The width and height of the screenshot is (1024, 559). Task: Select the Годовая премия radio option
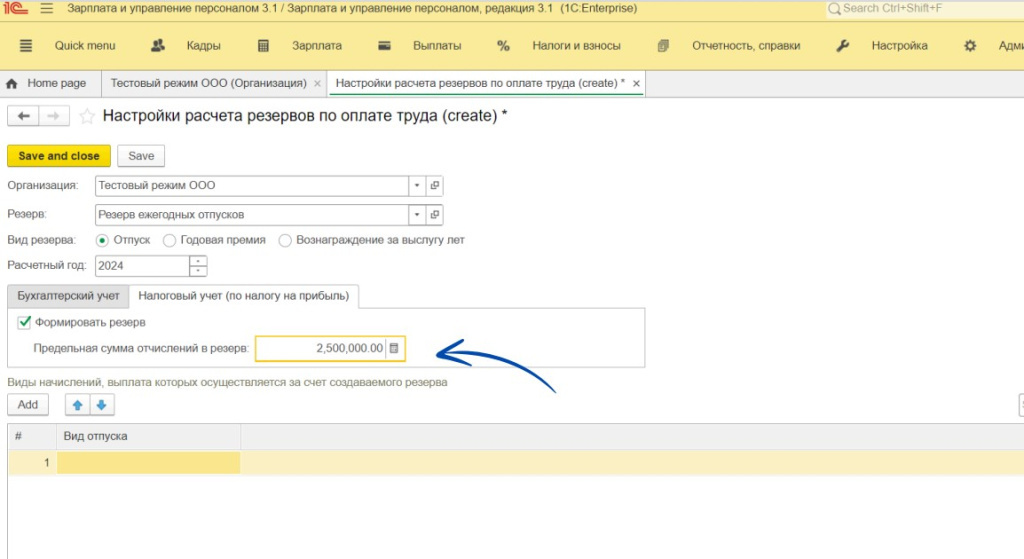[x=170, y=240]
